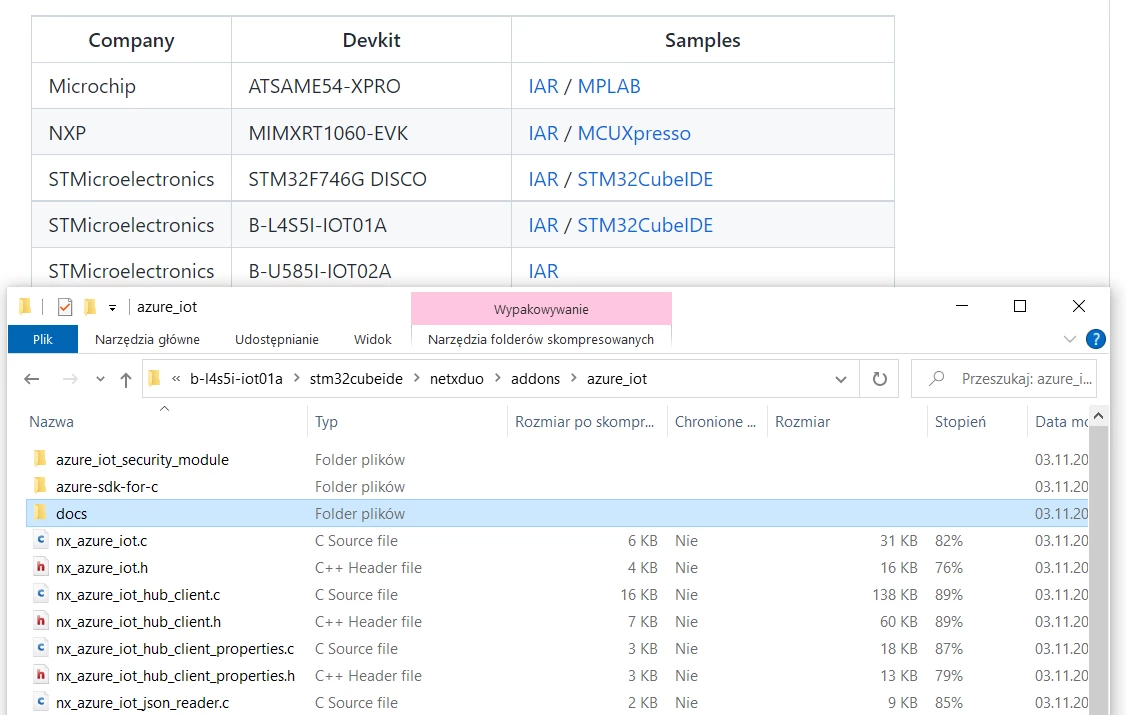
Task: Click the New folder quick-access icon
Action: click(90, 307)
